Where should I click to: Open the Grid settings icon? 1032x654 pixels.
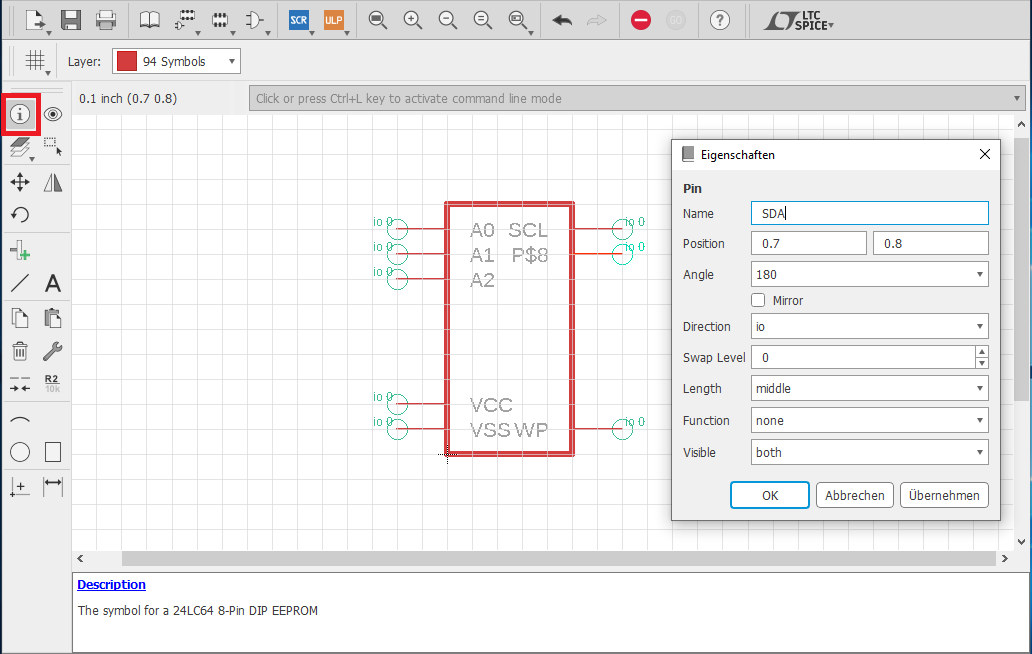[x=35, y=61]
